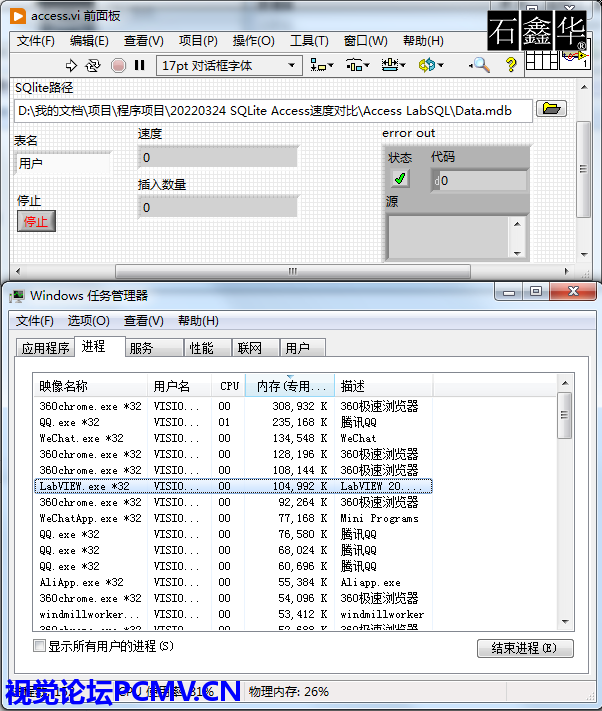This screenshot has height=711, width=602.
Task: Browse for file with folder button
Action: (x=551, y=108)
